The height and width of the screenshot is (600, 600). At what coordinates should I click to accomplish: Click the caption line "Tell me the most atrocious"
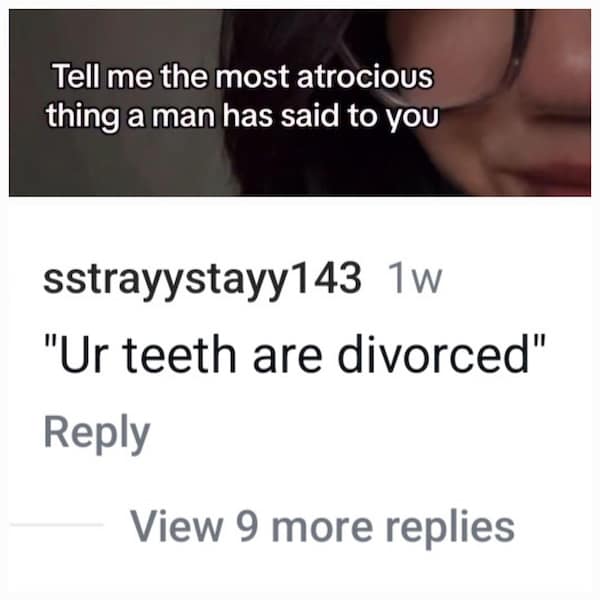click(243, 77)
